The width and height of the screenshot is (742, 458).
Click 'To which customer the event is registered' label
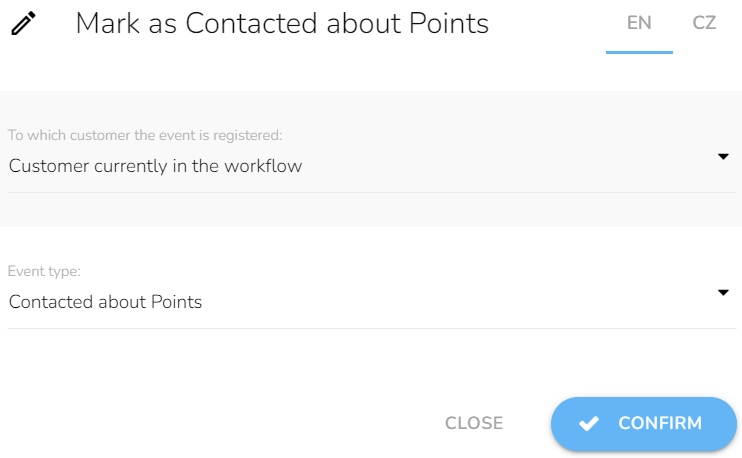pyautogui.click(x=145, y=135)
